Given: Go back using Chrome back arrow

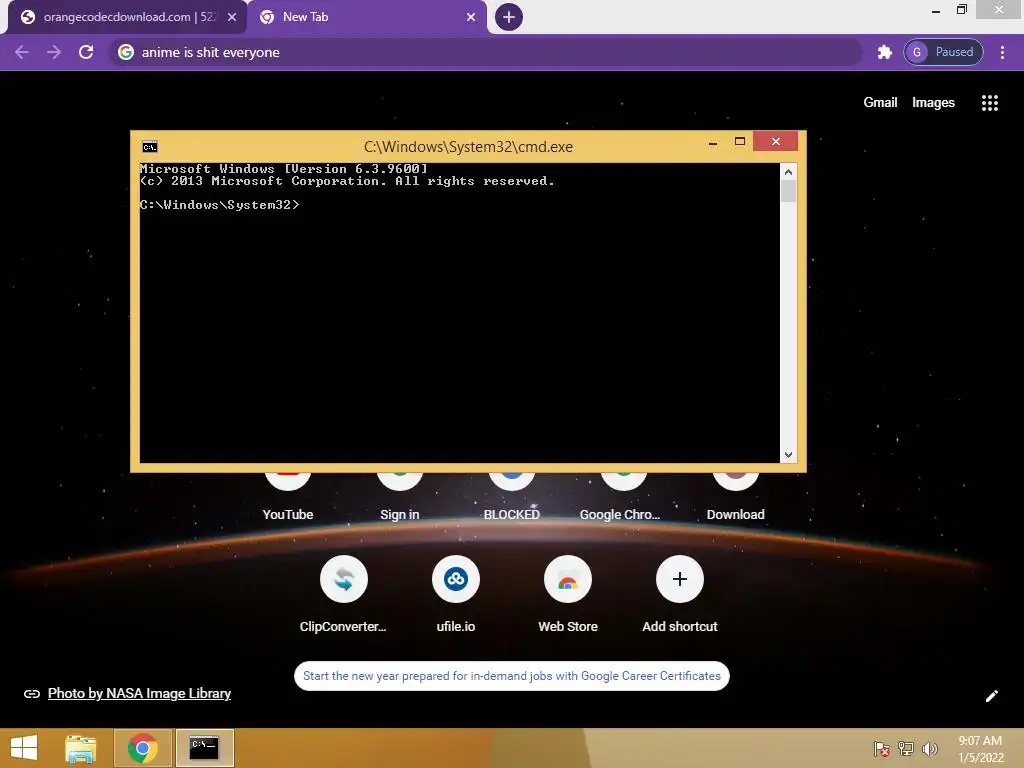Looking at the screenshot, I should click(x=22, y=52).
